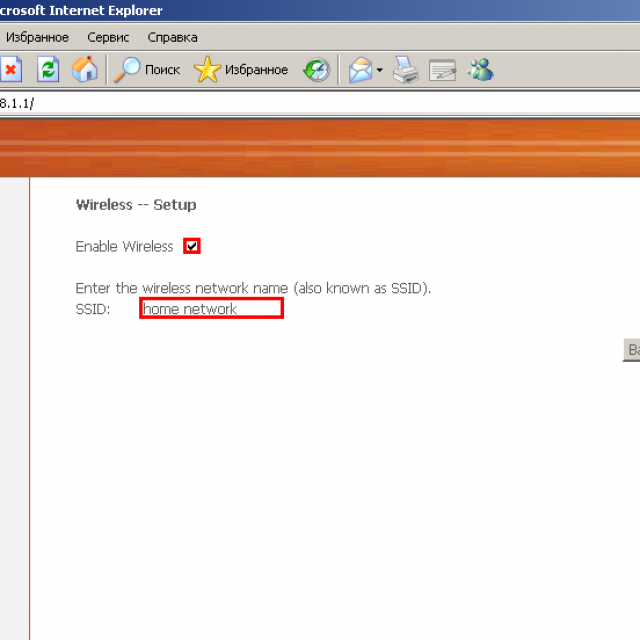Image resolution: width=640 pixels, height=640 pixels.
Task: Open the Сервис menu
Action: pos(108,37)
